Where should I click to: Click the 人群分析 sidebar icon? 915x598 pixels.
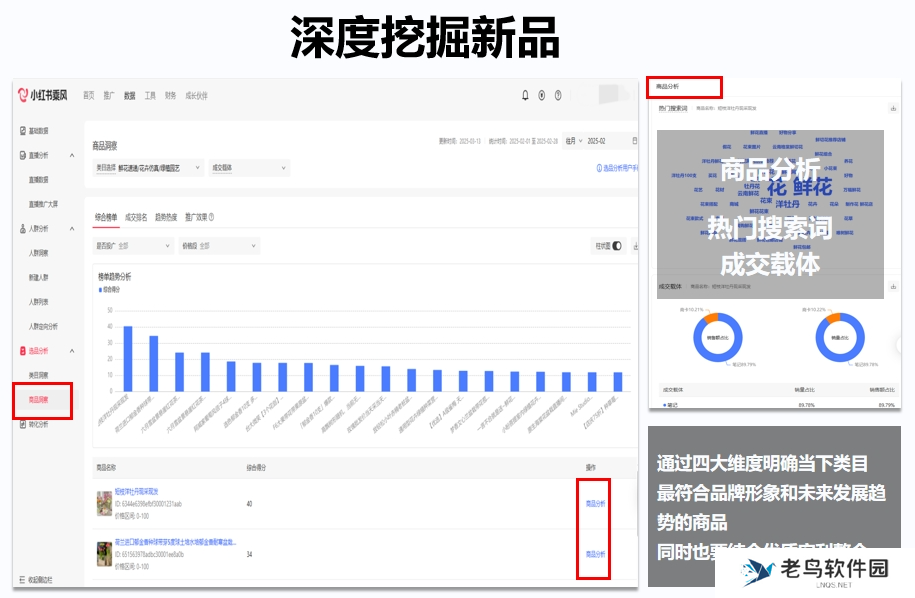[x=23, y=229]
